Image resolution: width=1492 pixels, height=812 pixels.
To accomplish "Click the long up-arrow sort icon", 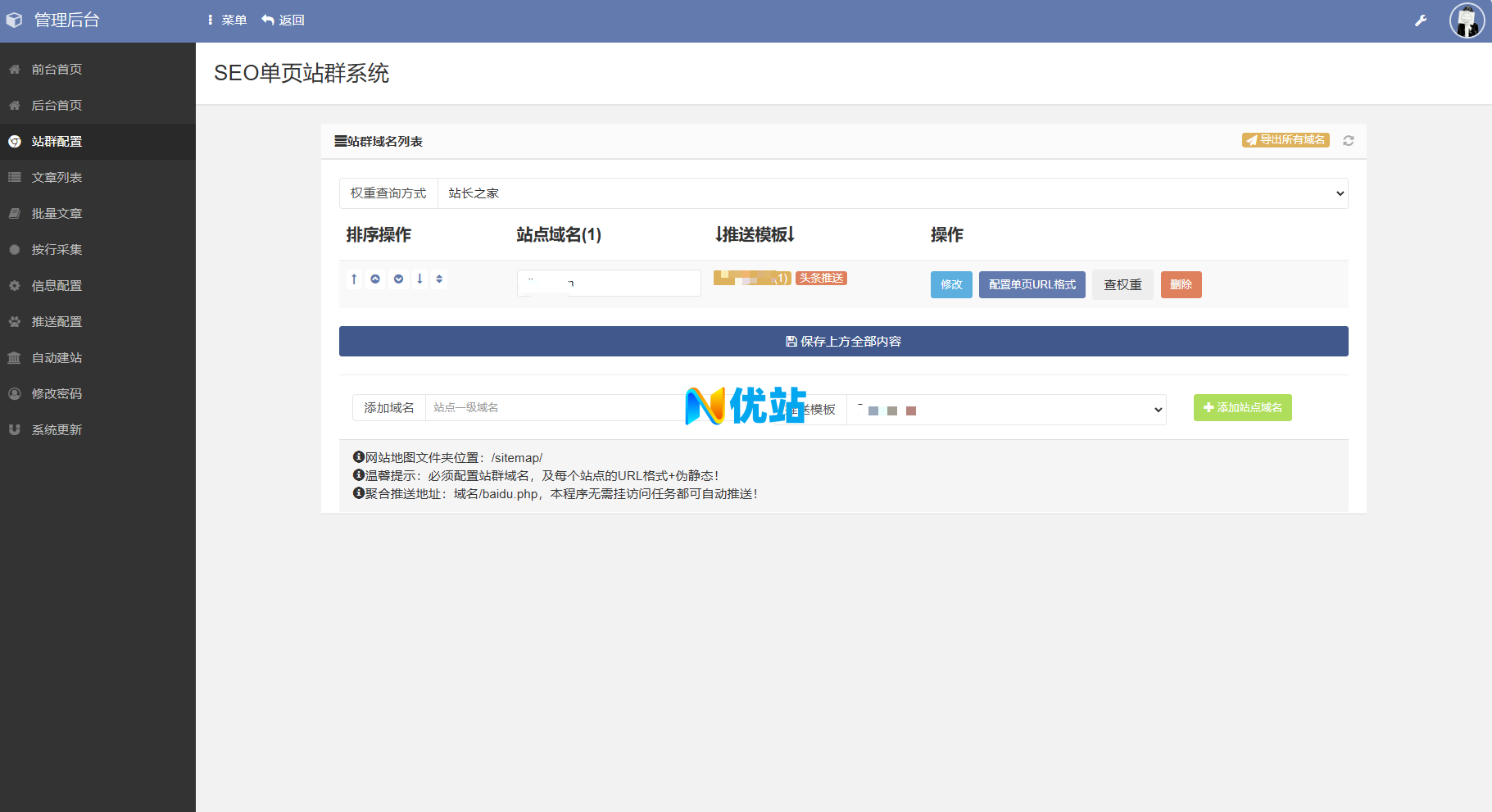I will point(354,279).
